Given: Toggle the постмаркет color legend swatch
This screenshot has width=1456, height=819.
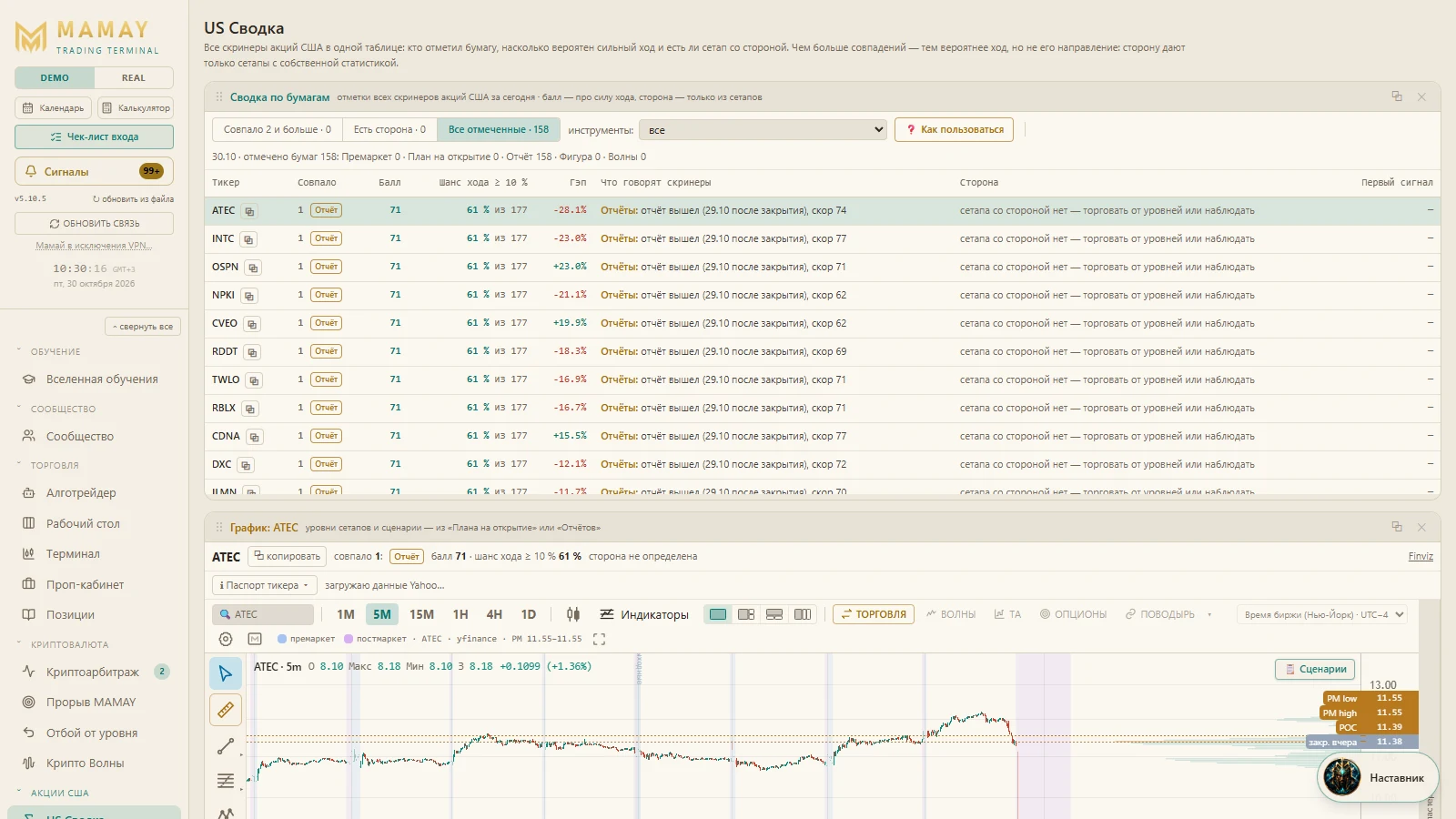Looking at the screenshot, I should click(349, 639).
